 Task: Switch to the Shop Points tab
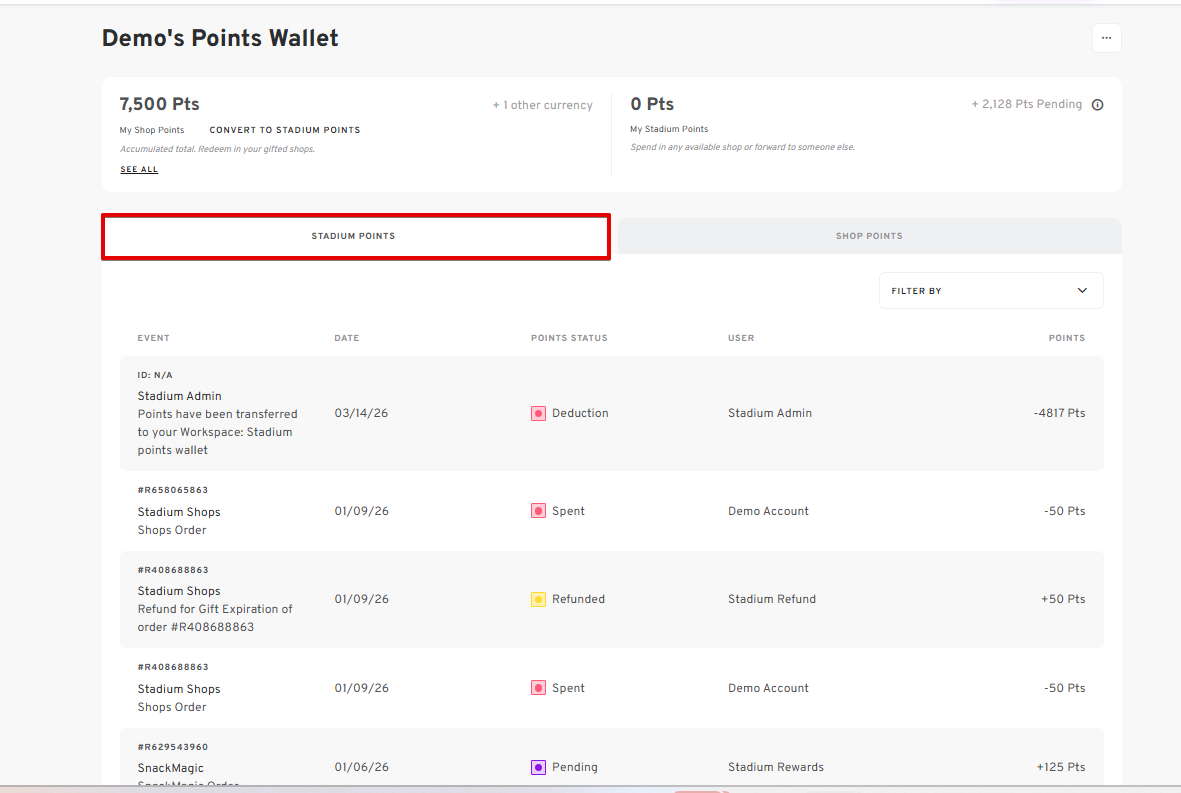[869, 237]
